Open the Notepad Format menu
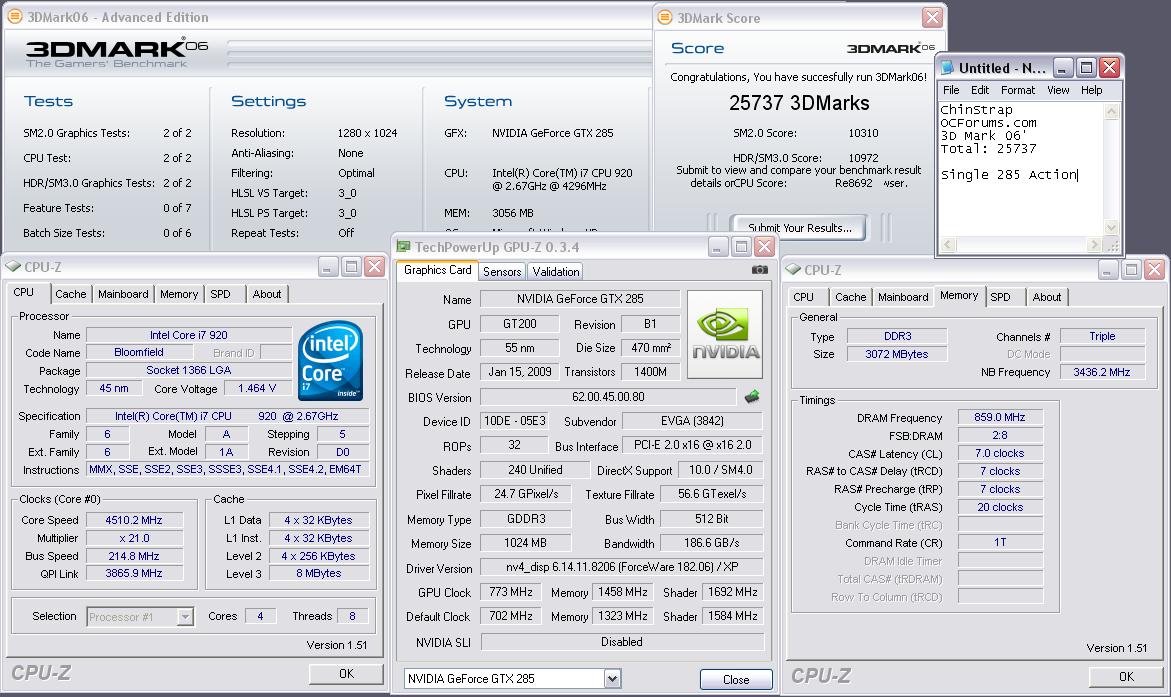Image resolution: width=1171 pixels, height=697 pixels. (1018, 90)
